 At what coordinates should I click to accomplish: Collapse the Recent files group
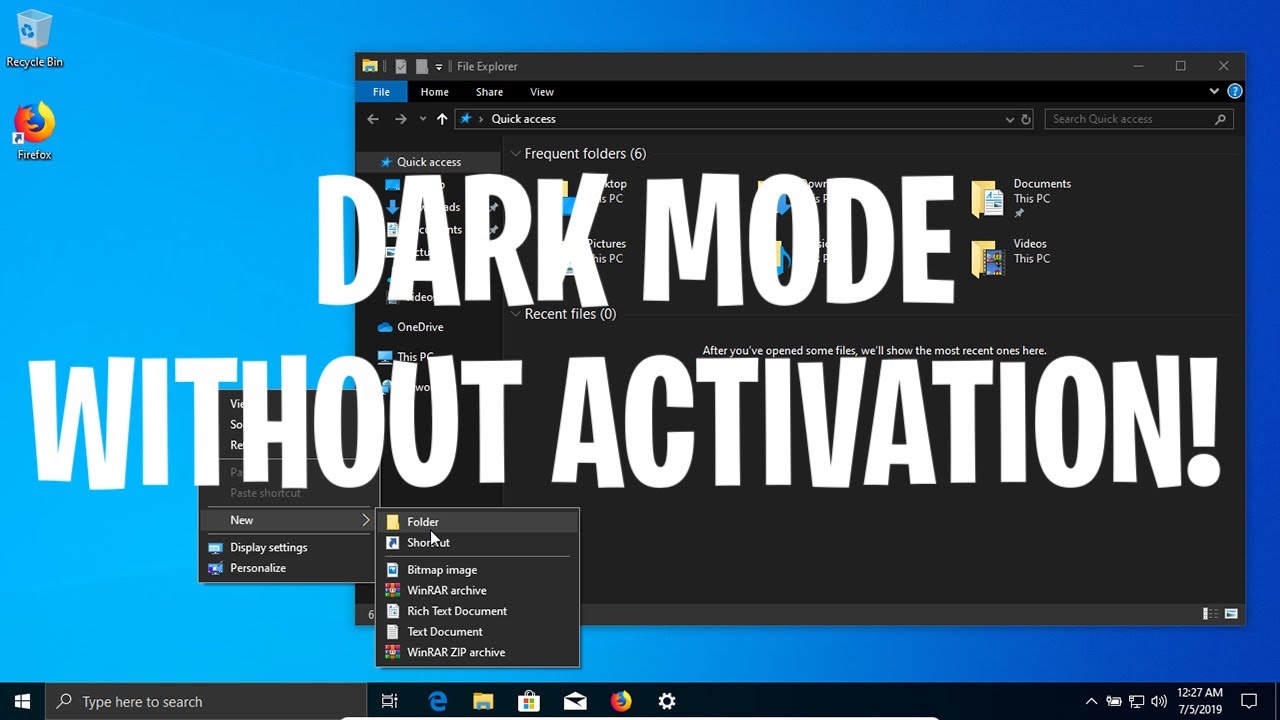coord(516,314)
